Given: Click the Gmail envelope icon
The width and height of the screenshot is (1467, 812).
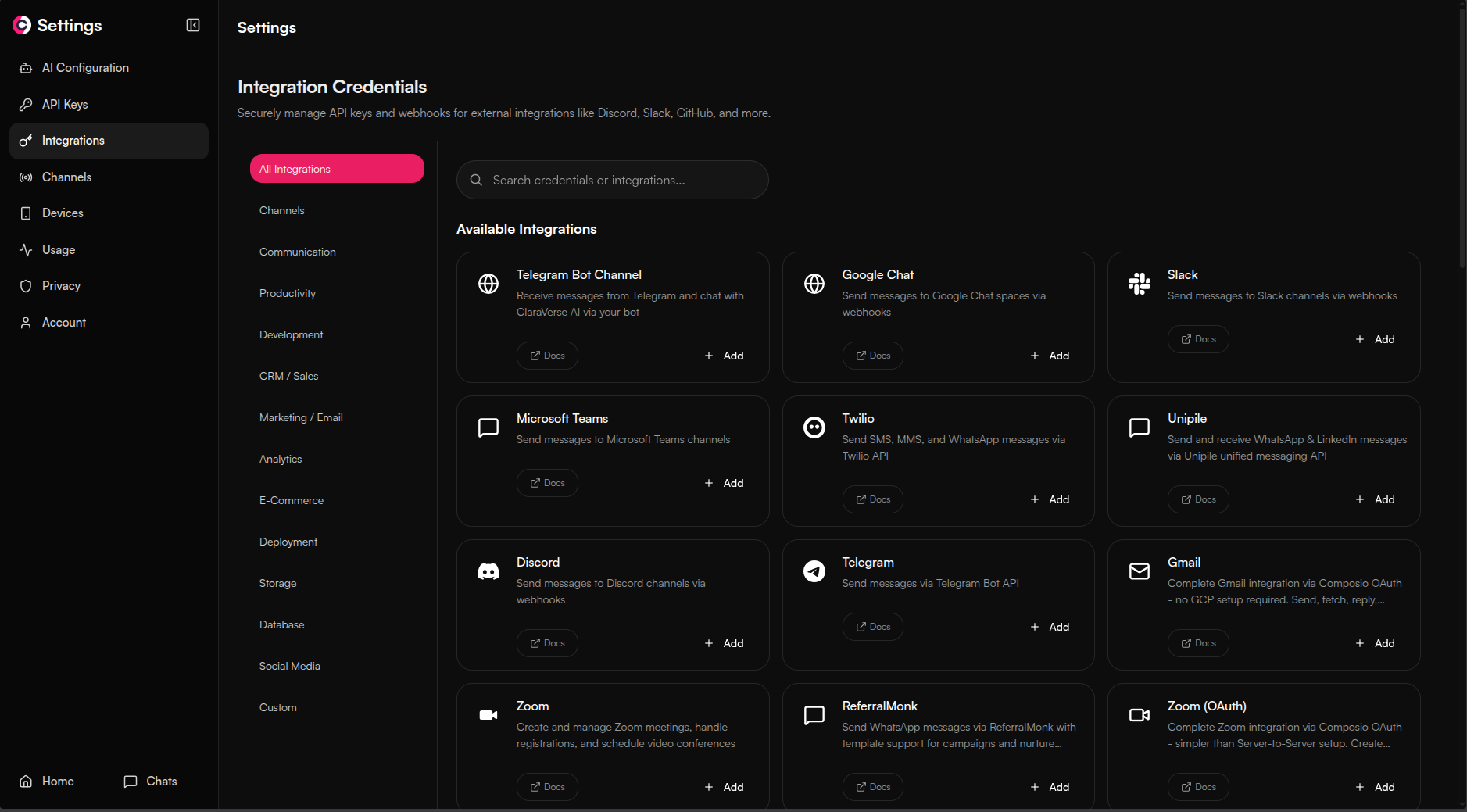Looking at the screenshot, I should click(1139, 571).
